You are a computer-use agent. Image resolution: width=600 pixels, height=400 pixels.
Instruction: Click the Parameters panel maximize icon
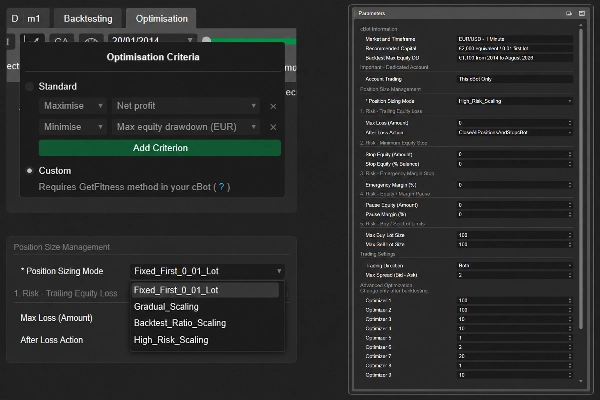click(582, 13)
